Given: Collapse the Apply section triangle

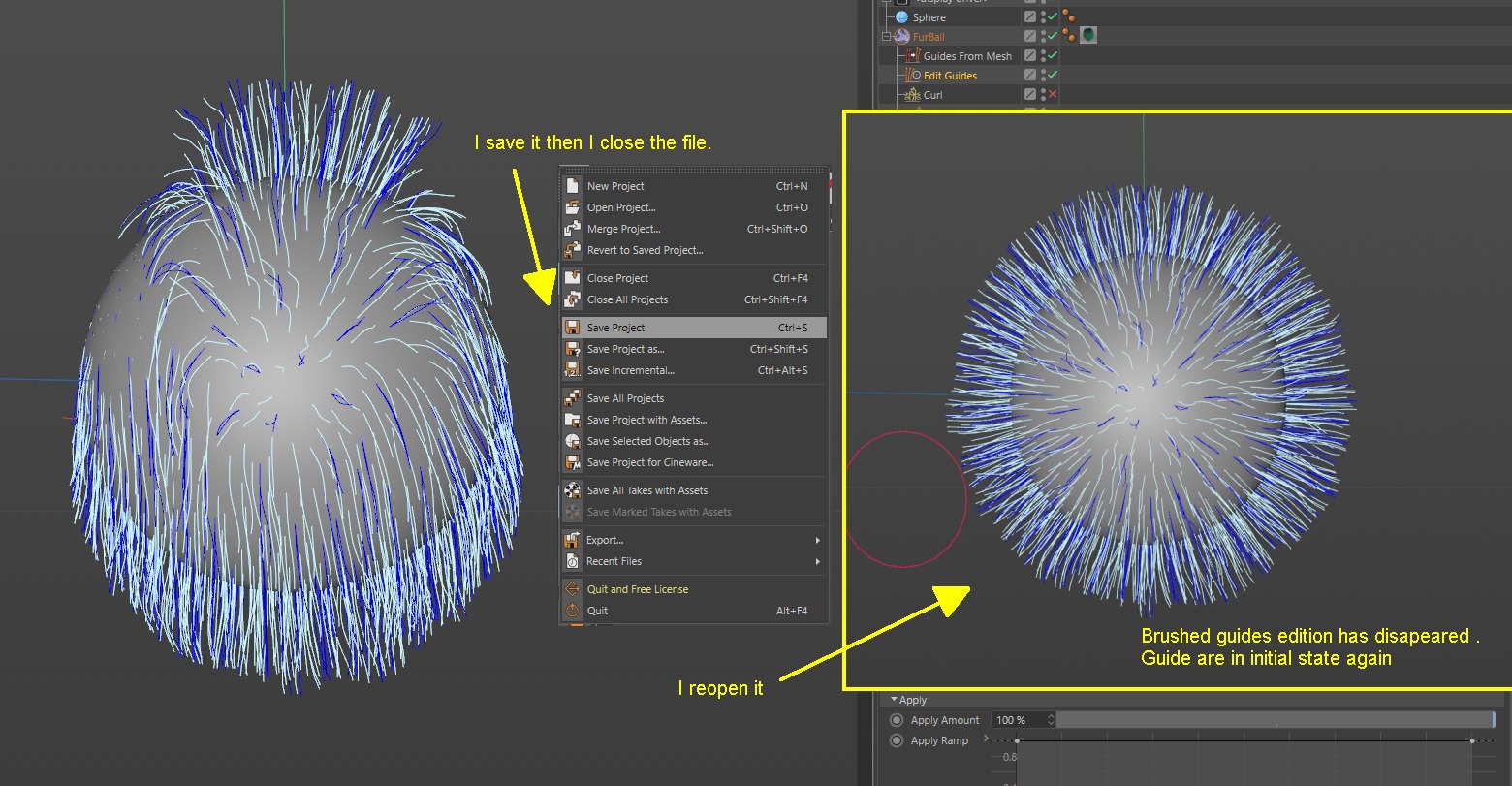Looking at the screenshot, I should coord(894,700).
